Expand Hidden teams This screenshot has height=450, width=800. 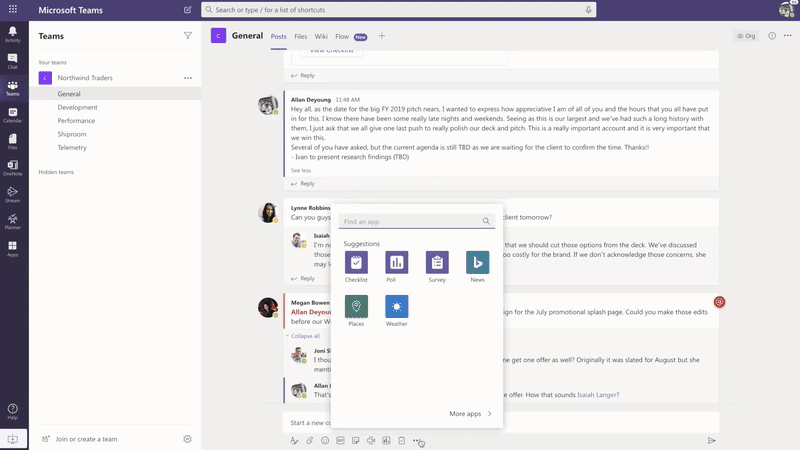(56, 172)
